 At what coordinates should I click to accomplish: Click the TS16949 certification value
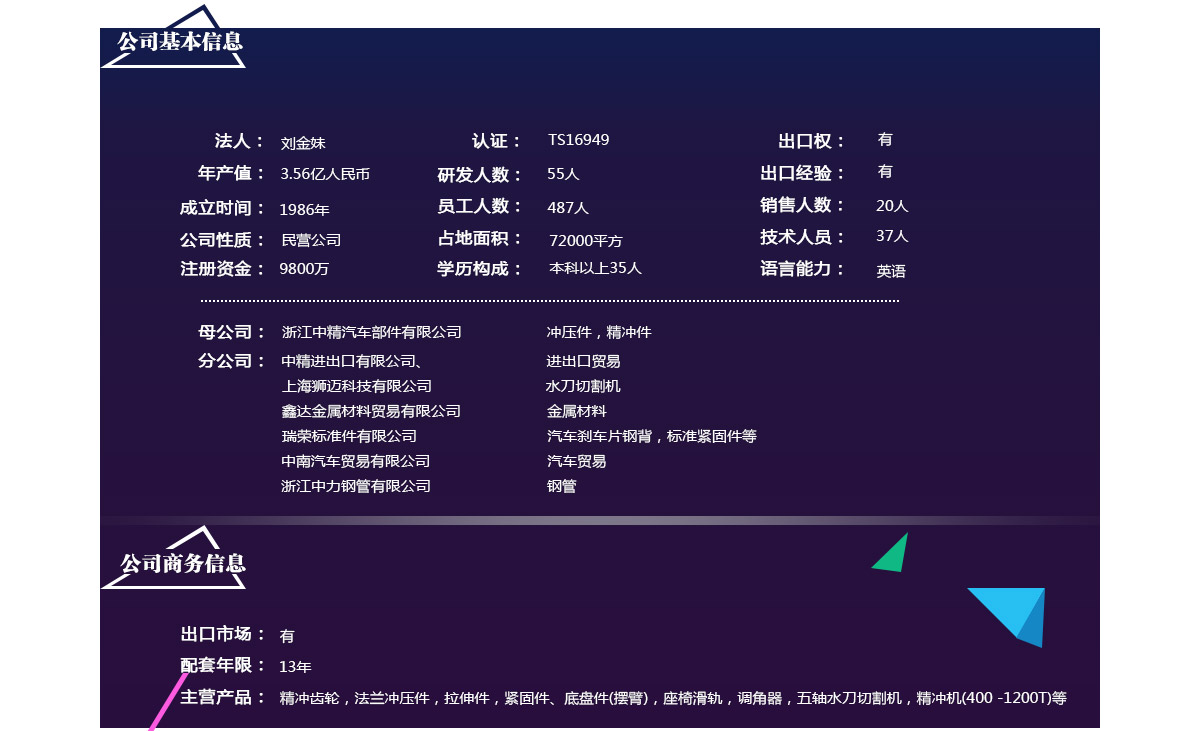(578, 140)
